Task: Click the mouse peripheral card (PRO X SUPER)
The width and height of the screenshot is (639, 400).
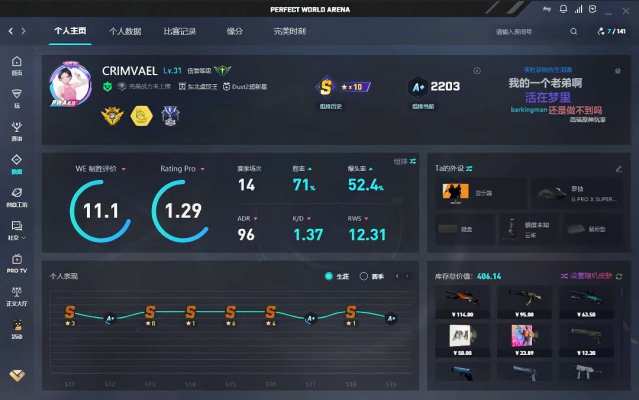Action: click(577, 193)
